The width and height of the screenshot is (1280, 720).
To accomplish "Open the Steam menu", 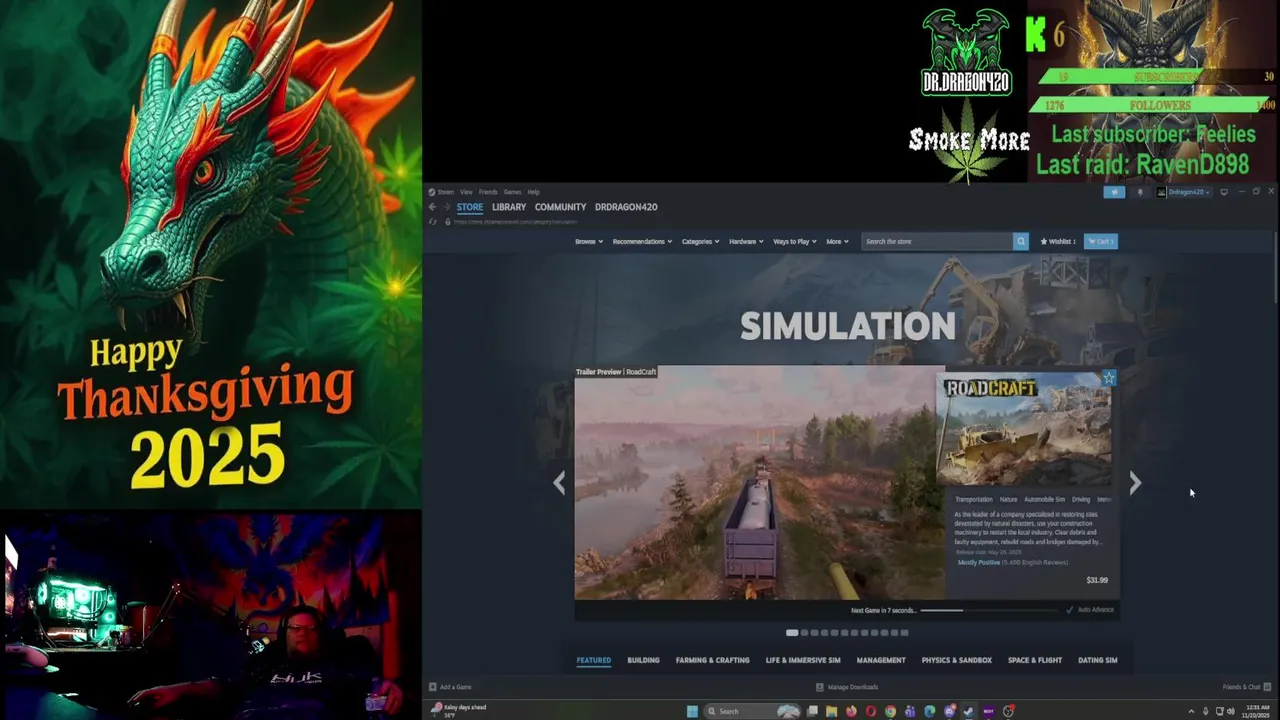I will [443, 192].
